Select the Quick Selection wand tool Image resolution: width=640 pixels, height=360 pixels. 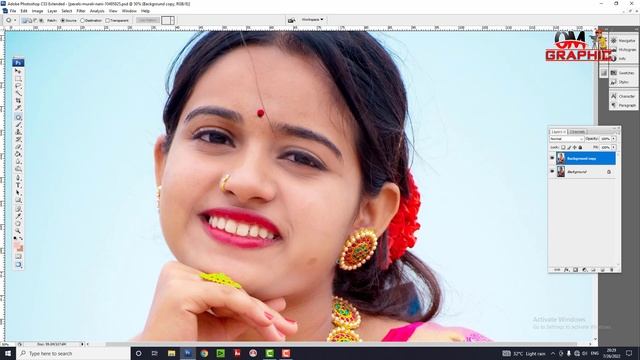click(18, 93)
